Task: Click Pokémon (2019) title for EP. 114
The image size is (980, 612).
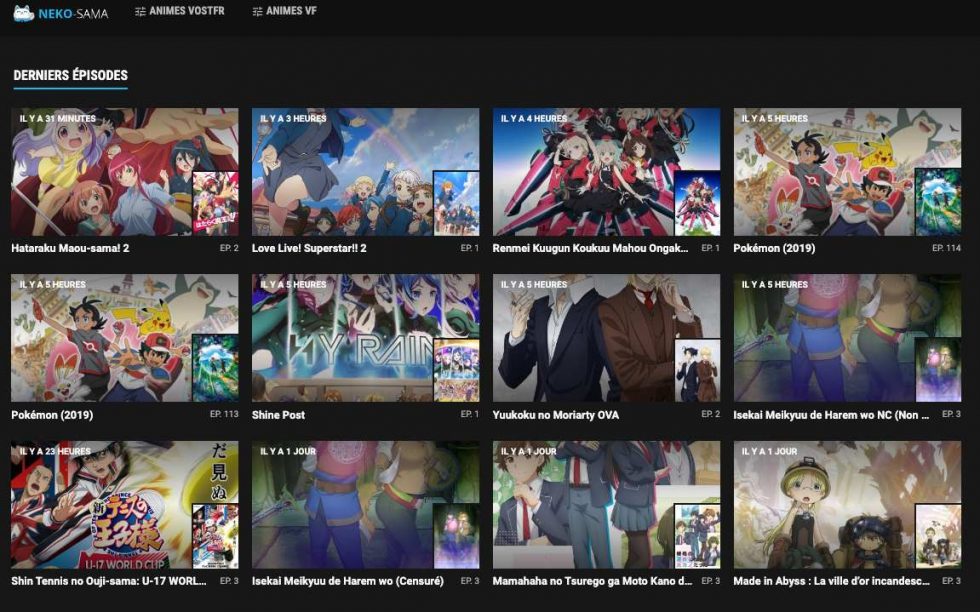Action: [774, 248]
